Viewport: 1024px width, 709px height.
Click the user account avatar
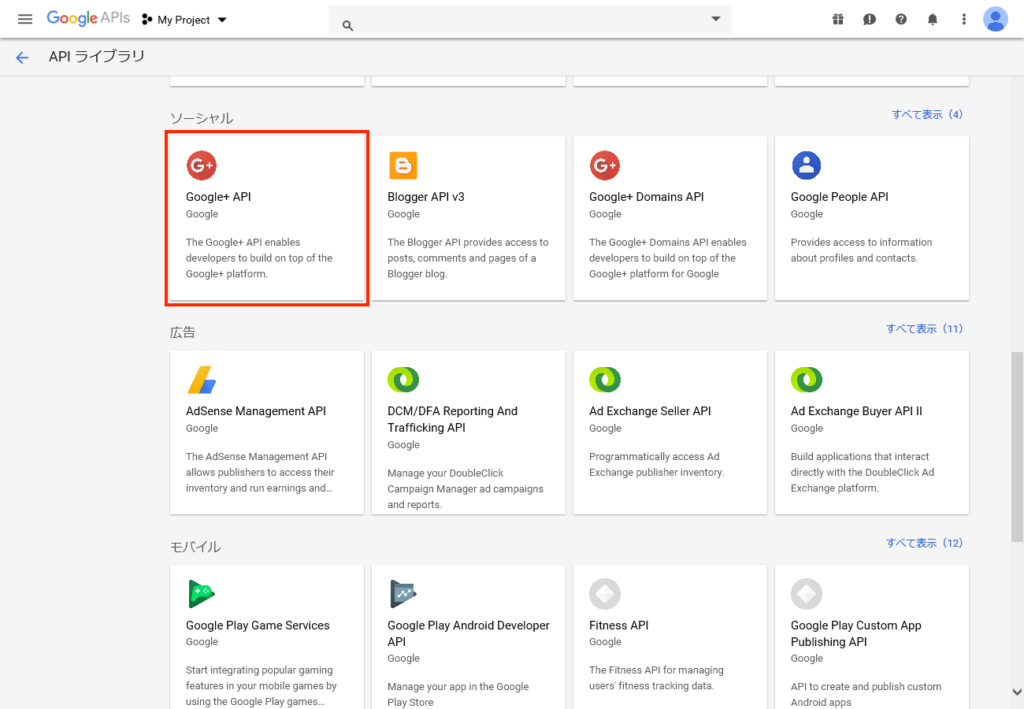[995, 19]
